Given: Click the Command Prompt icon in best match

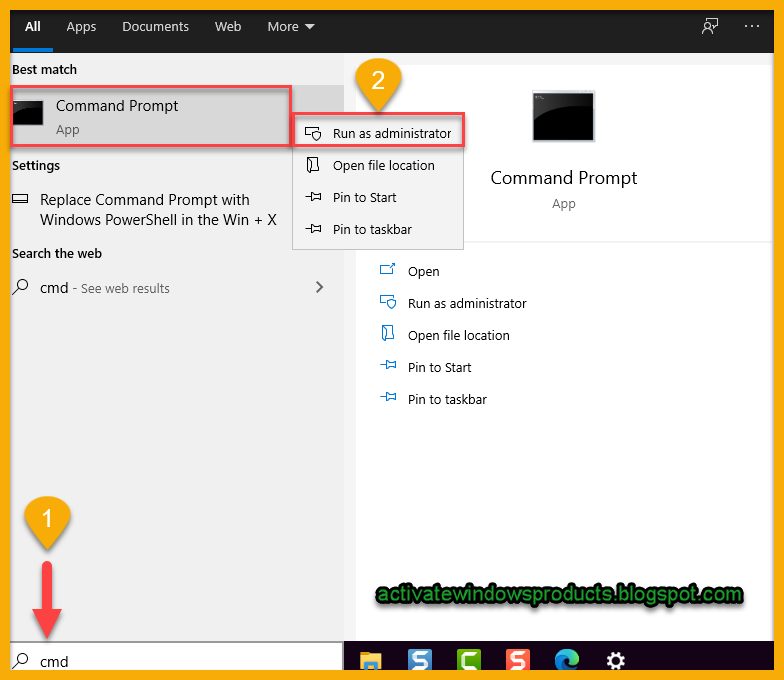Looking at the screenshot, I should pyautogui.click(x=28, y=112).
